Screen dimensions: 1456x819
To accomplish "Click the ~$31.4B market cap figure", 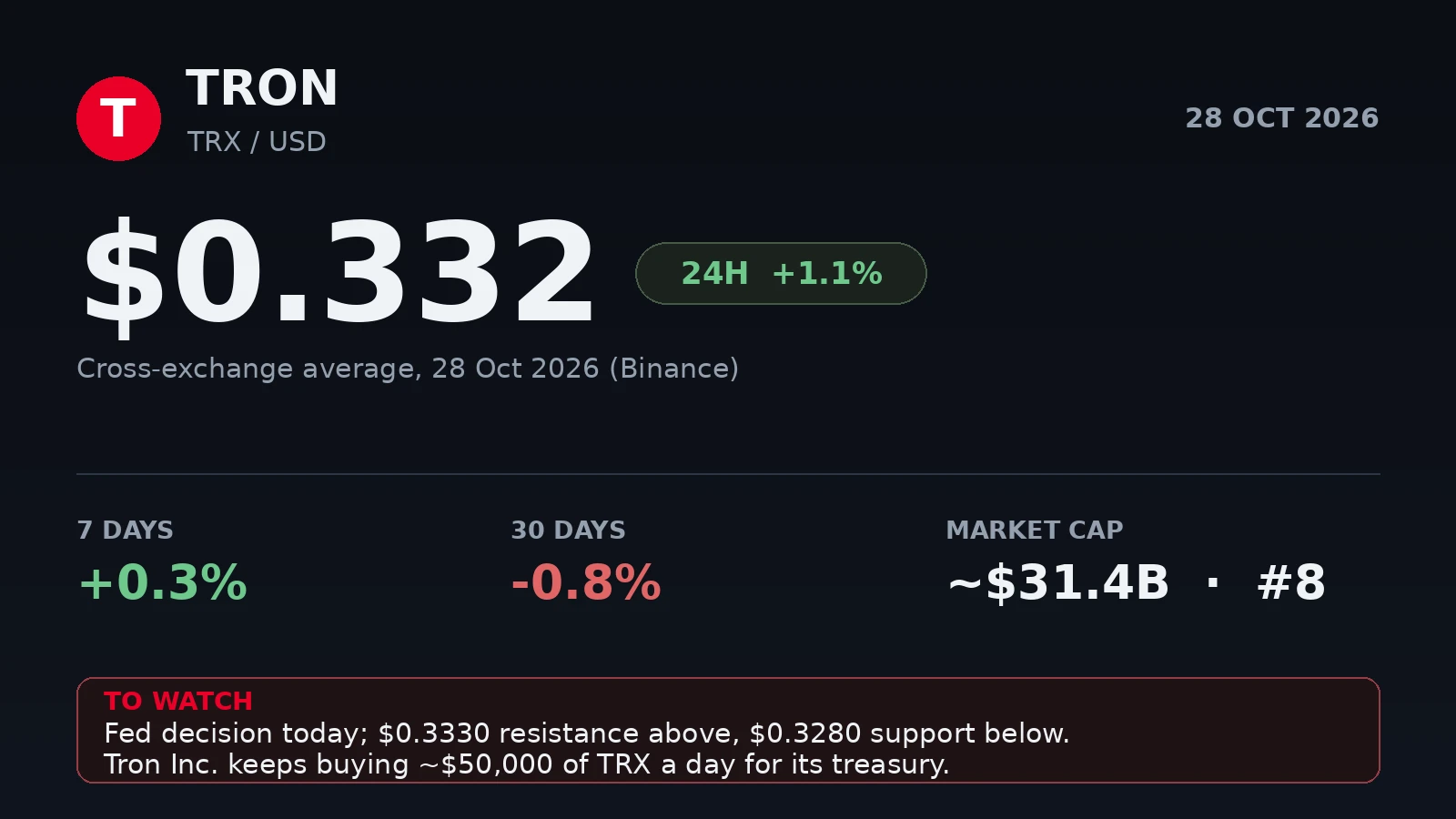I will tap(1058, 582).
